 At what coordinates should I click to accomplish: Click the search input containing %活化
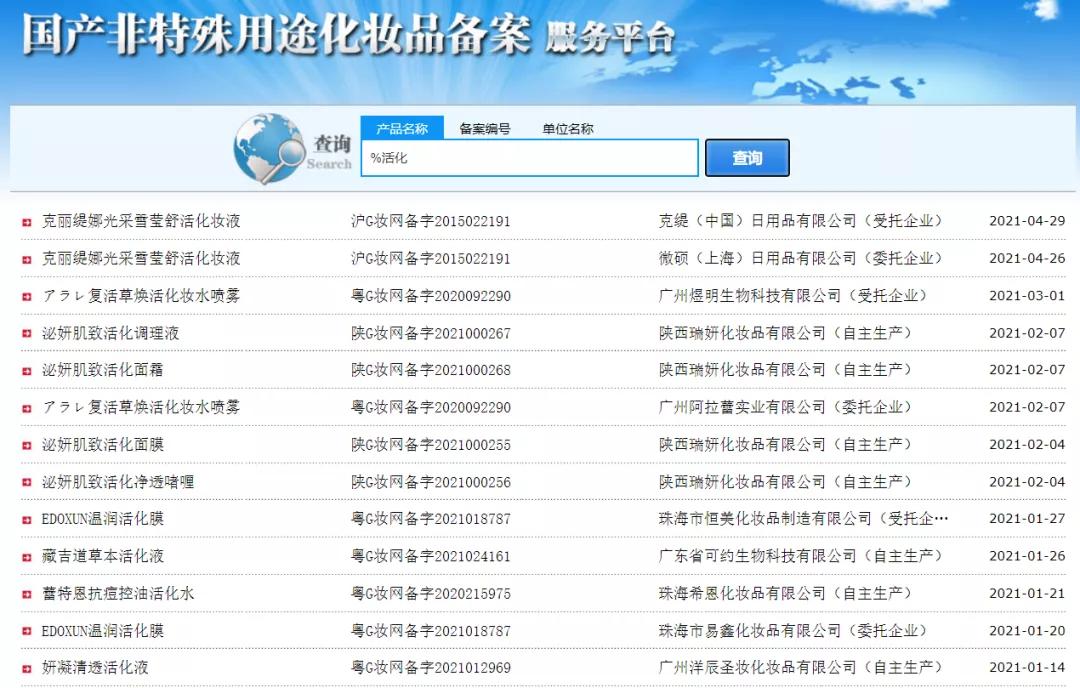tap(530, 158)
